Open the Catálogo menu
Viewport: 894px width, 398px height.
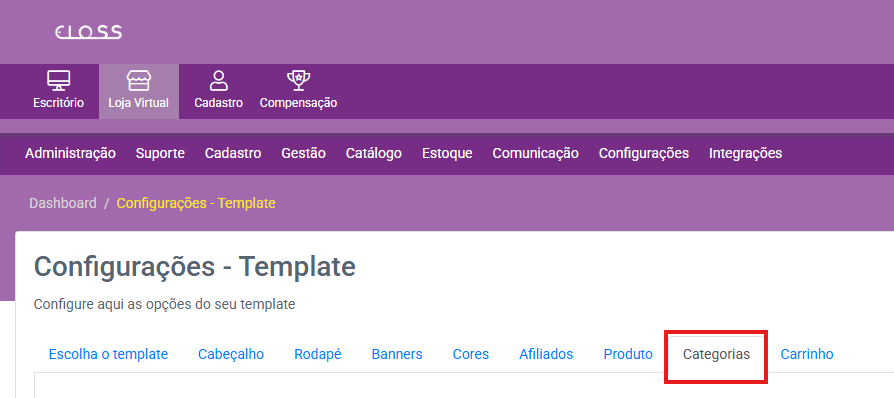pos(373,153)
